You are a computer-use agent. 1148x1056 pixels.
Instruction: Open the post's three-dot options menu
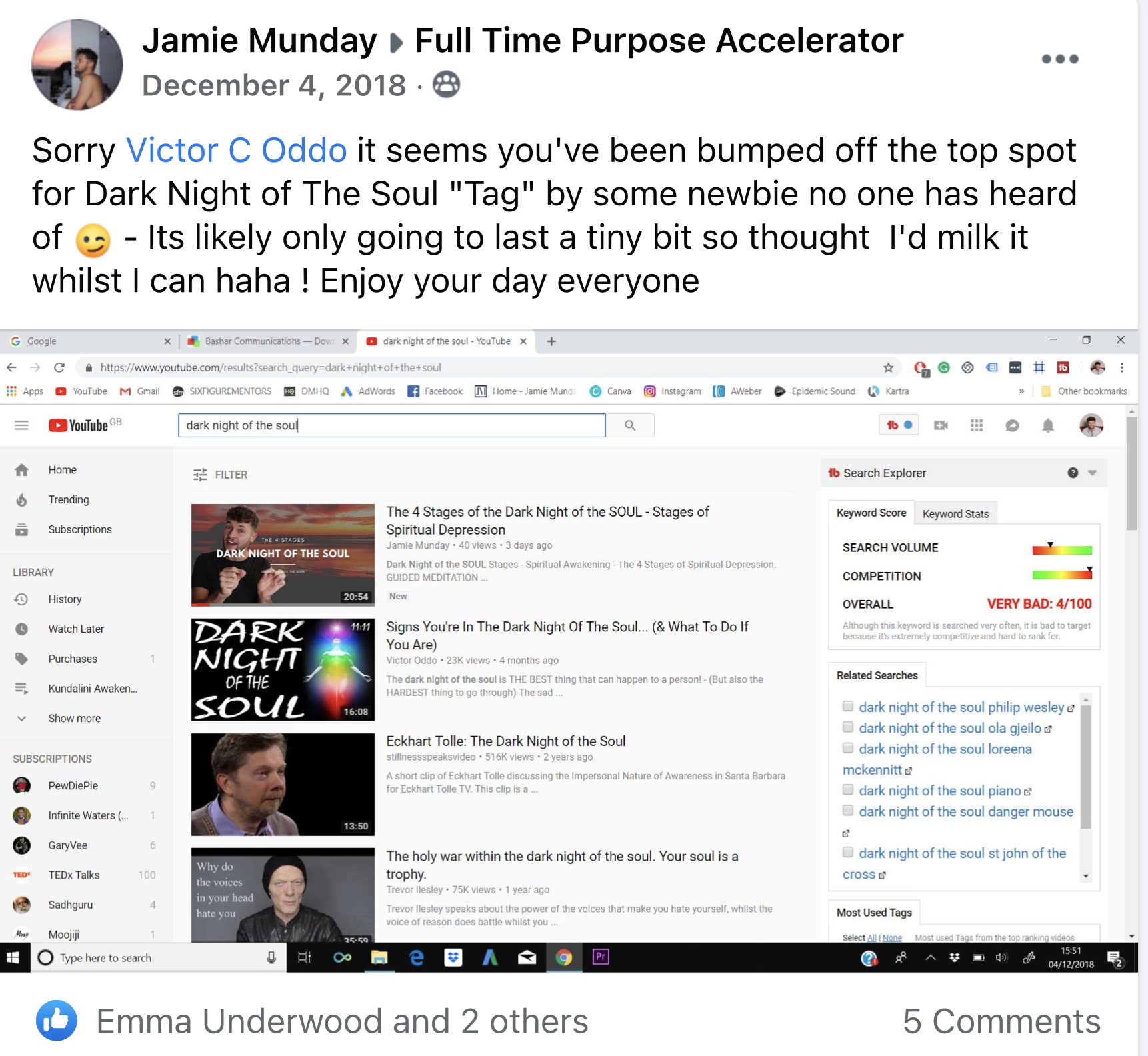click(x=1060, y=59)
